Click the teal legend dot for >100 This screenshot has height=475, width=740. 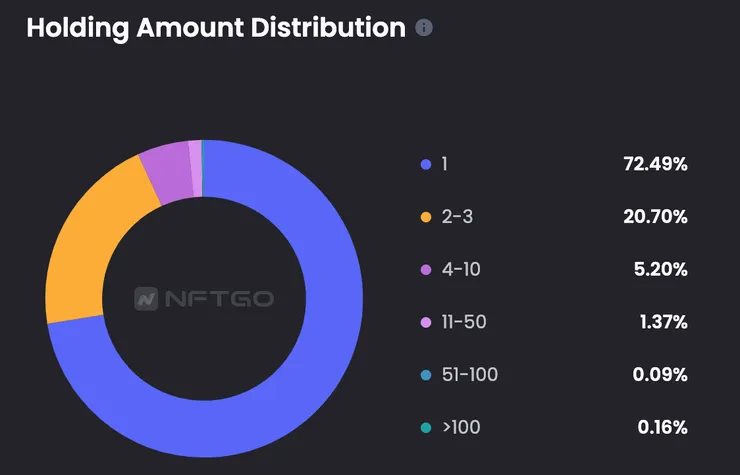click(427, 428)
